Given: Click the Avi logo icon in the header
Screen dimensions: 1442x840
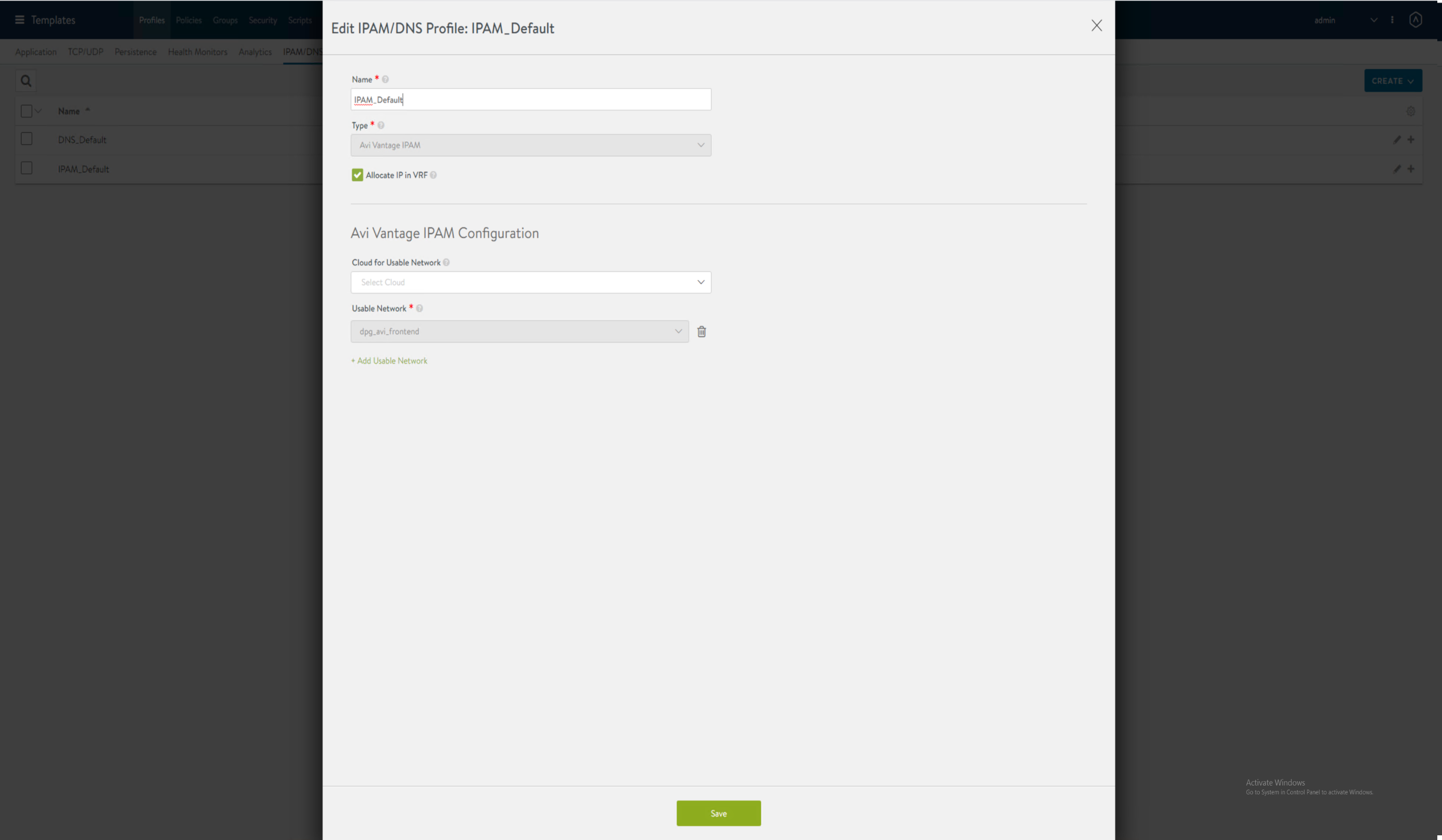Looking at the screenshot, I should pyautogui.click(x=1415, y=20).
